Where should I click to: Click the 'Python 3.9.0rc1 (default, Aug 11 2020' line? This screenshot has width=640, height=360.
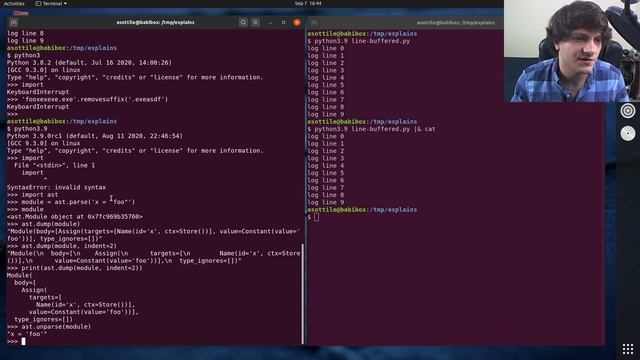pyautogui.click(x=95, y=136)
